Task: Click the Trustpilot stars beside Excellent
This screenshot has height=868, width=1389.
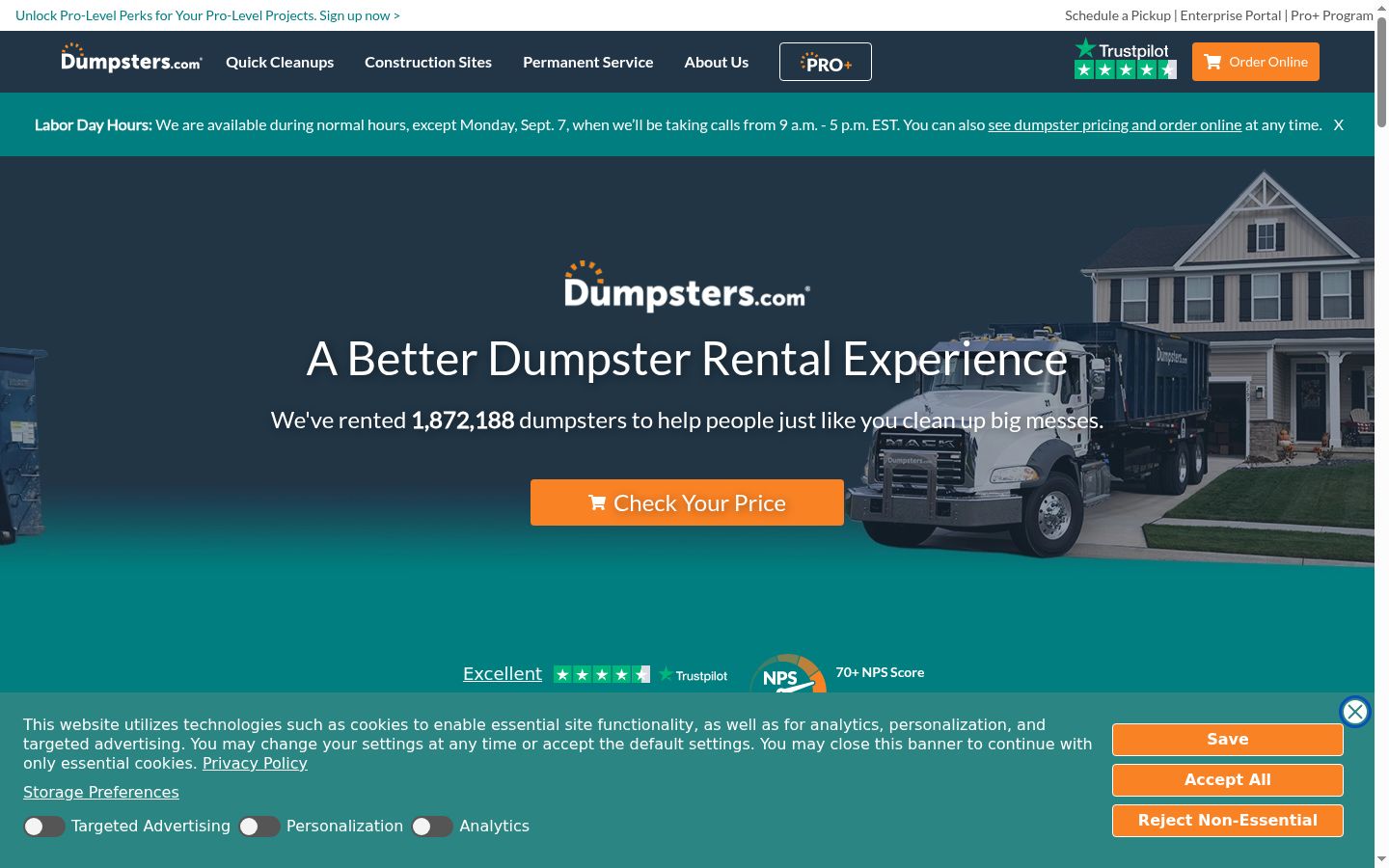Action: pyautogui.click(x=602, y=674)
